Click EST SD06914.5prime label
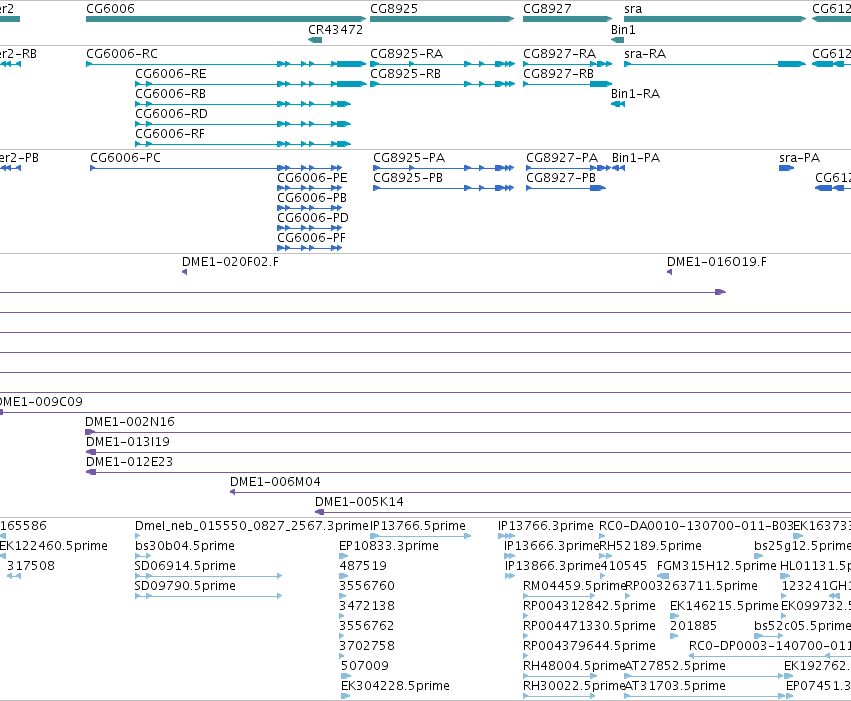The height and width of the screenshot is (701, 851). click(185, 566)
